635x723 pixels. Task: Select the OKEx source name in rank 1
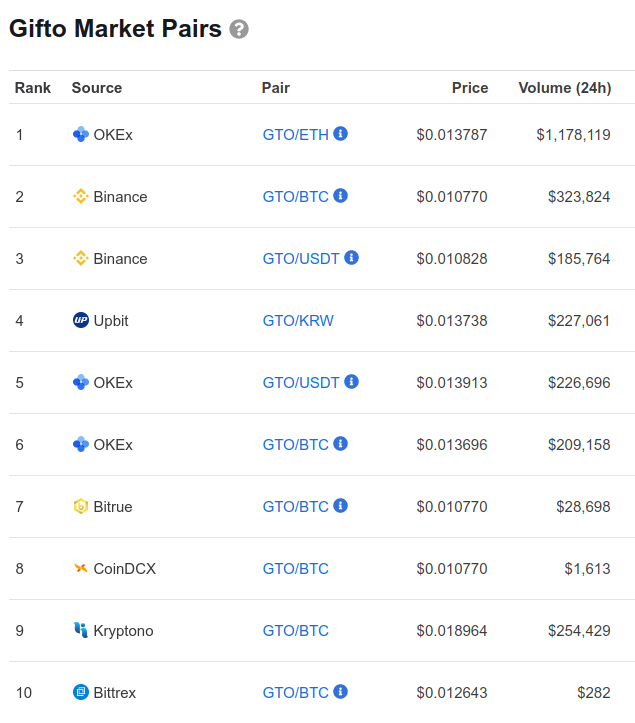(x=113, y=135)
